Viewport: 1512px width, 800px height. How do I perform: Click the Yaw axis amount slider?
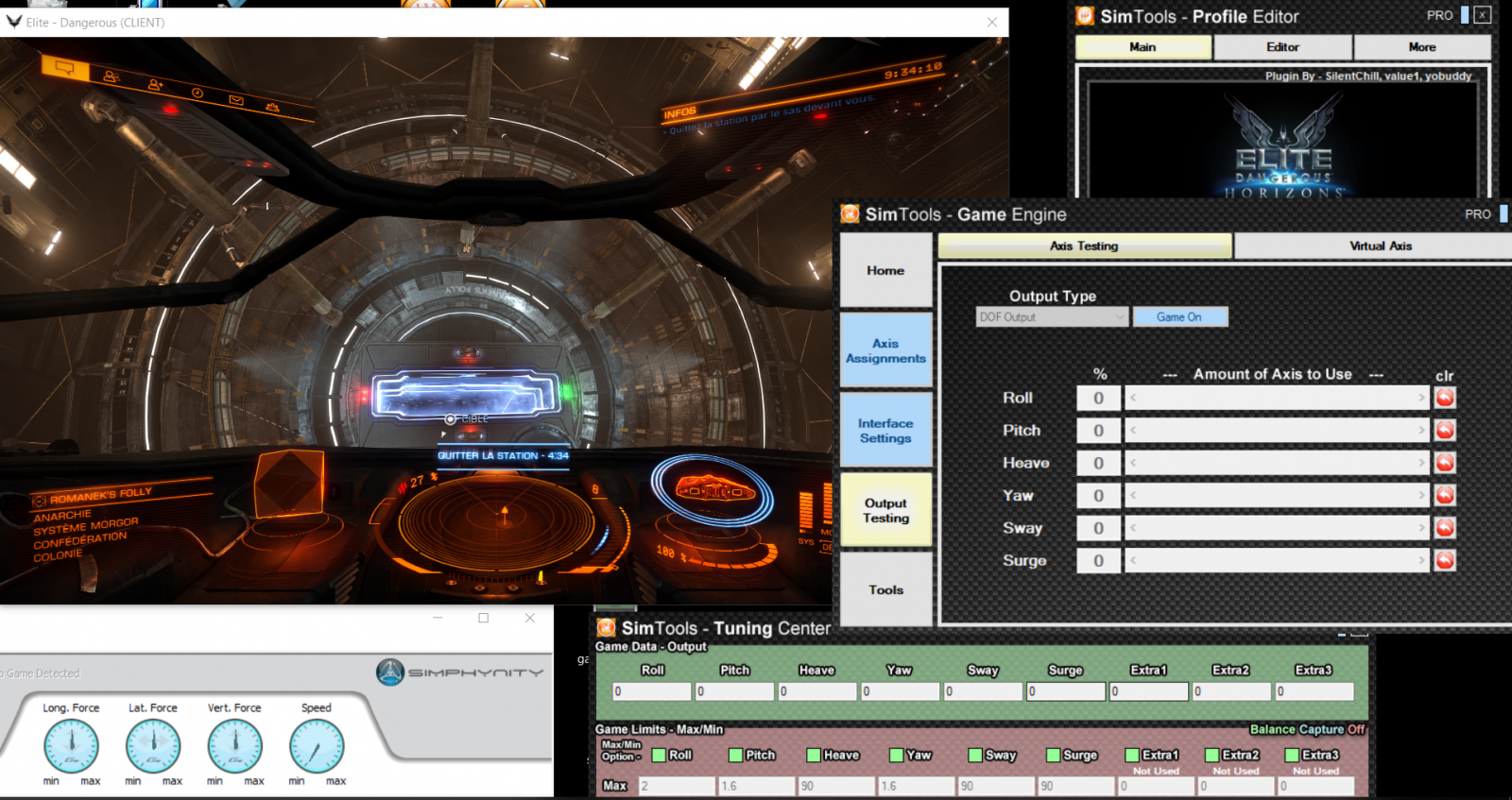click(x=1277, y=495)
